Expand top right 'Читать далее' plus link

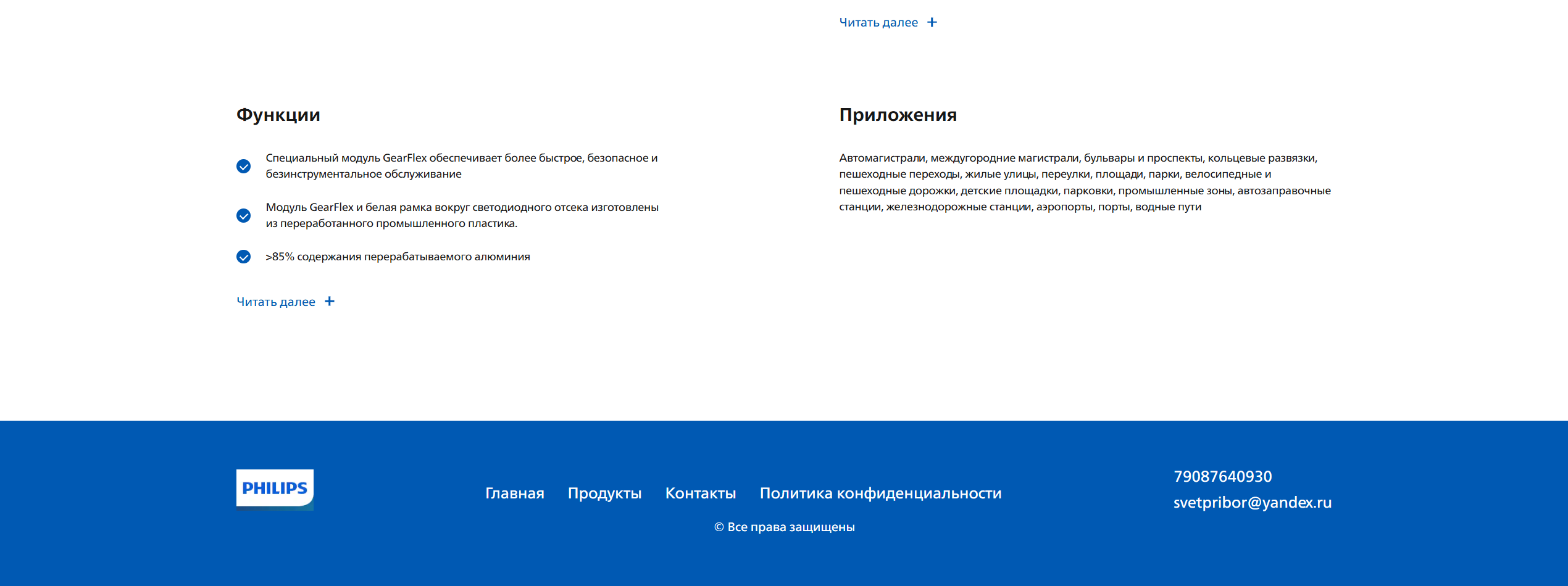(x=888, y=22)
